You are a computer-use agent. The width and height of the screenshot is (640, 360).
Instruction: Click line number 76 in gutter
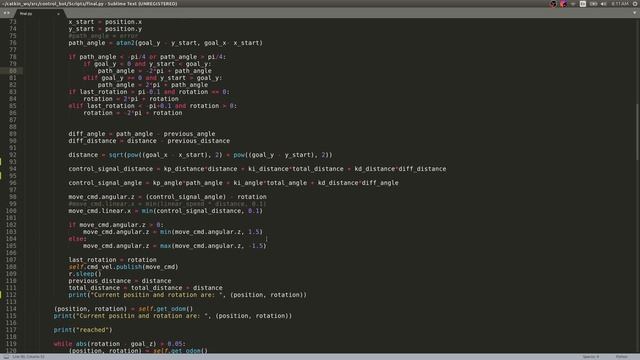pos(13,43)
